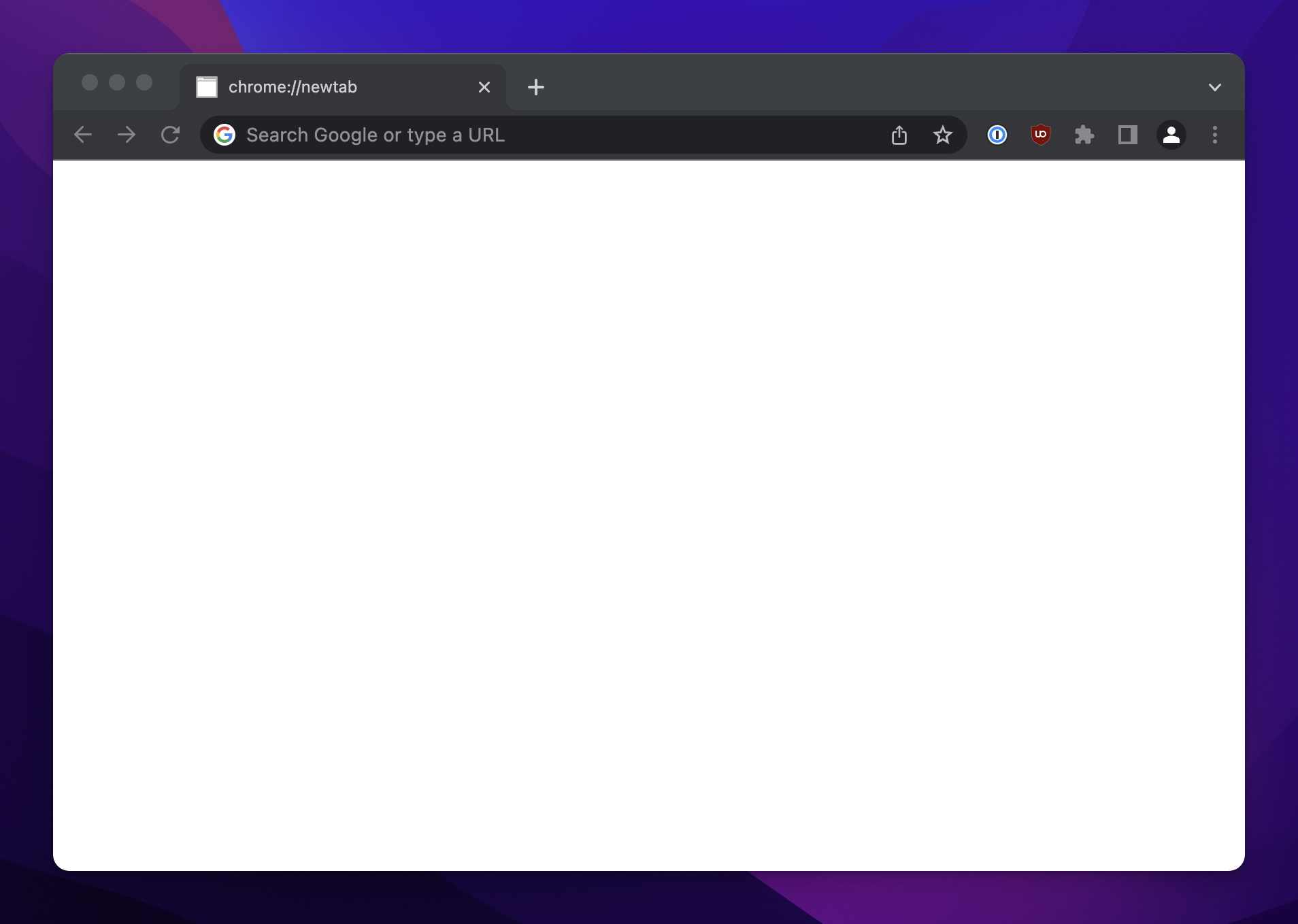The image size is (1298, 924).
Task: Zoom the Chrome window to full screen
Action: (x=144, y=82)
